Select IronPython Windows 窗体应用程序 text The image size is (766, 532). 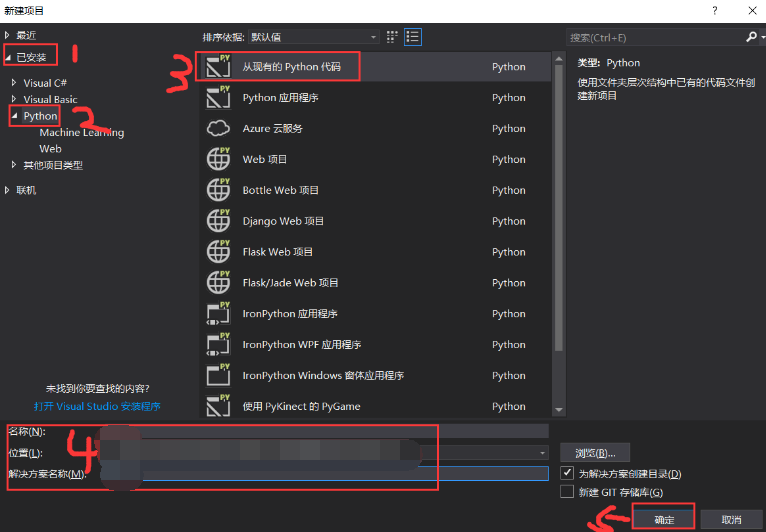323,375
